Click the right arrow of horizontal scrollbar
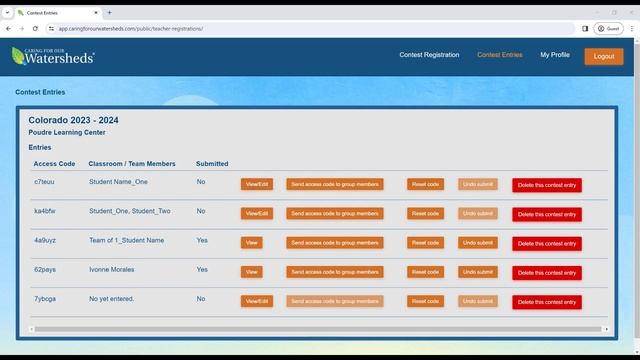 click(x=607, y=329)
